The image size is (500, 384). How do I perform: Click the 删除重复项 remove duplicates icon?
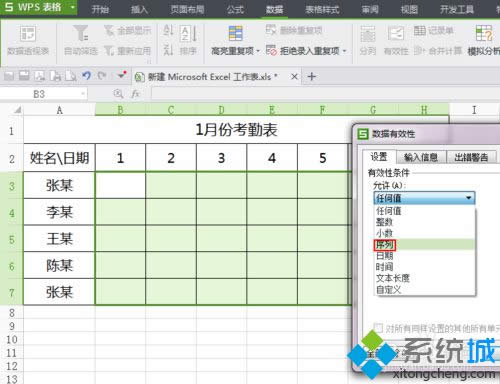click(271, 30)
